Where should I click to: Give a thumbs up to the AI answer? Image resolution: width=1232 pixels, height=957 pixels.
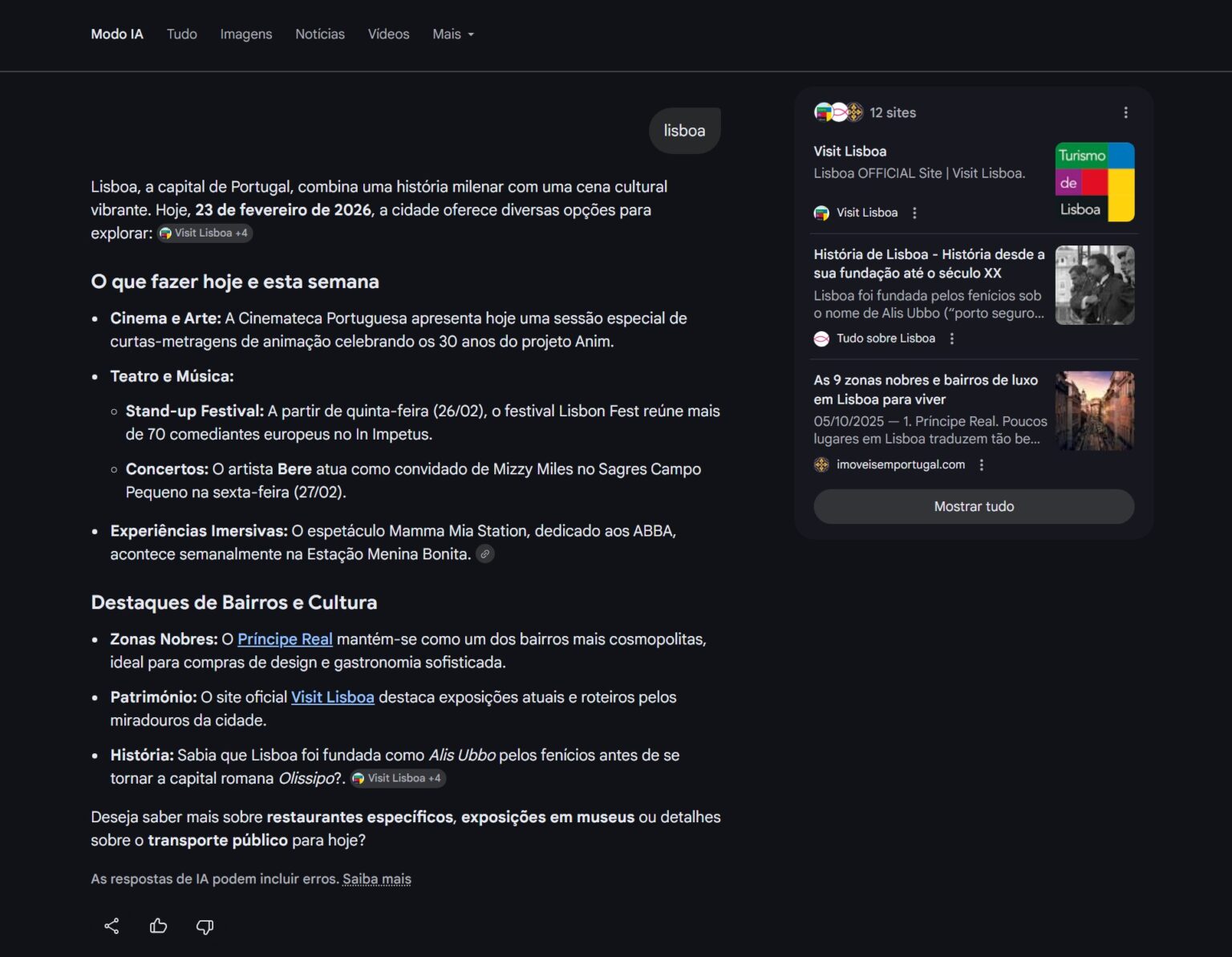pyautogui.click(x=158, y=927)
